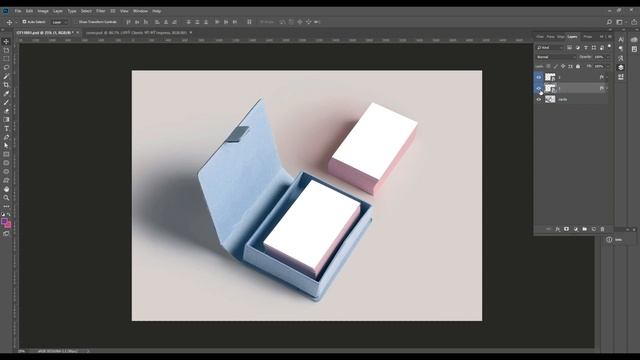Open the Layers icon in the collapsed dock
The image size is (640, 360).
(x=621, y=67)
